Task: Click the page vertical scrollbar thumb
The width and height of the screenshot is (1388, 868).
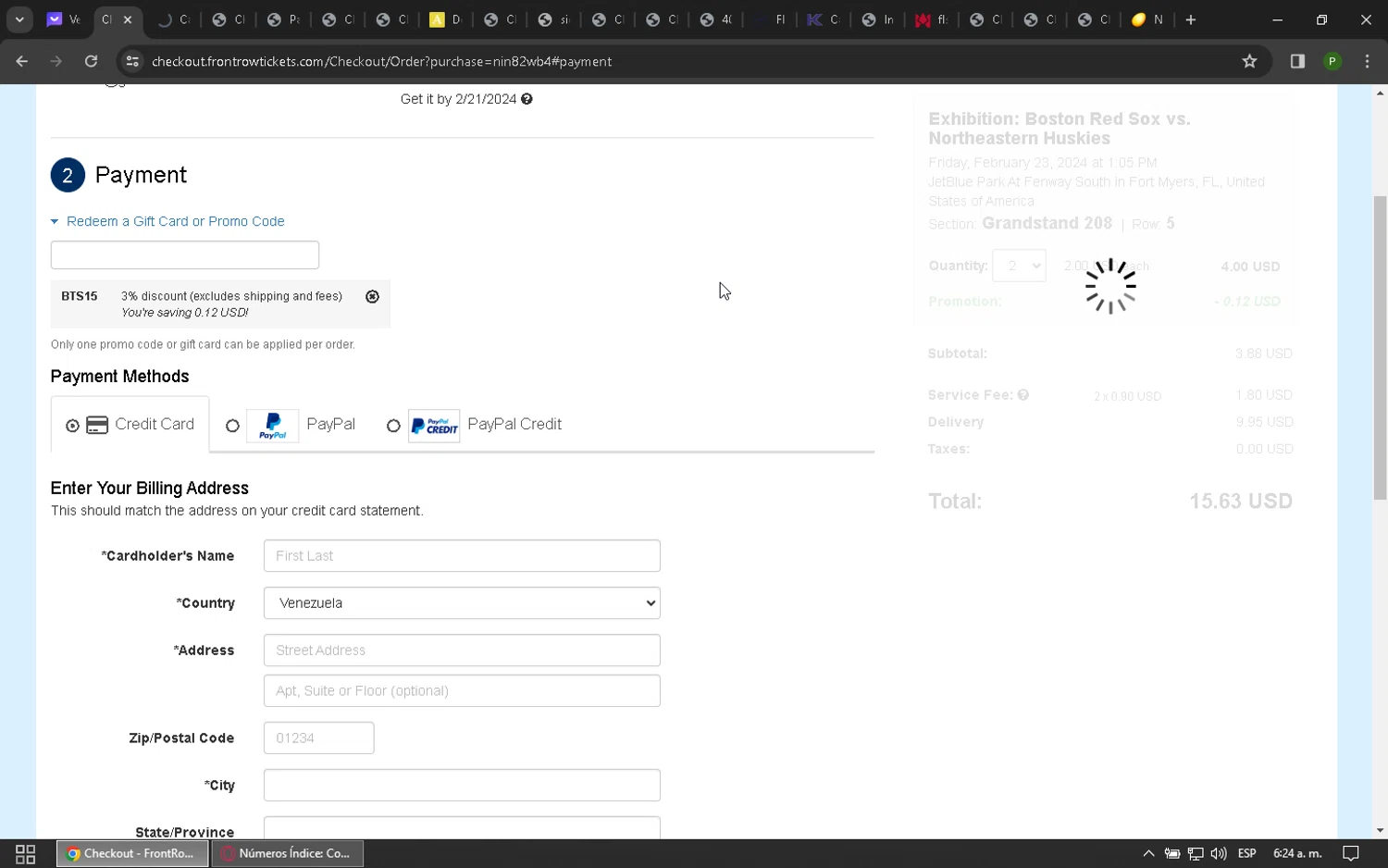Action: [1380, 347]
